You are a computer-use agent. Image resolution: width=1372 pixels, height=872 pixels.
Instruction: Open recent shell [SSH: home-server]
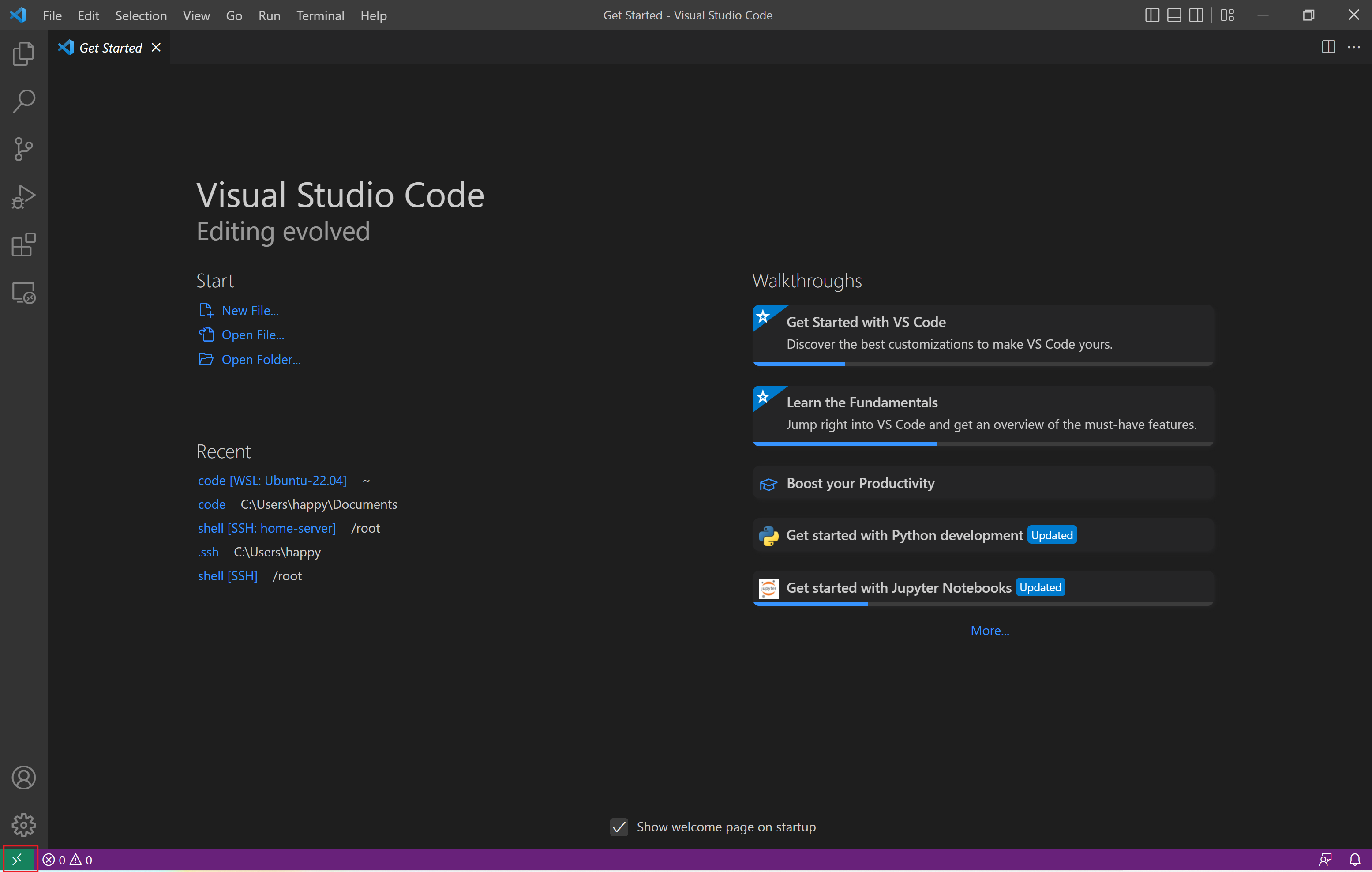[x=266, y=528]
